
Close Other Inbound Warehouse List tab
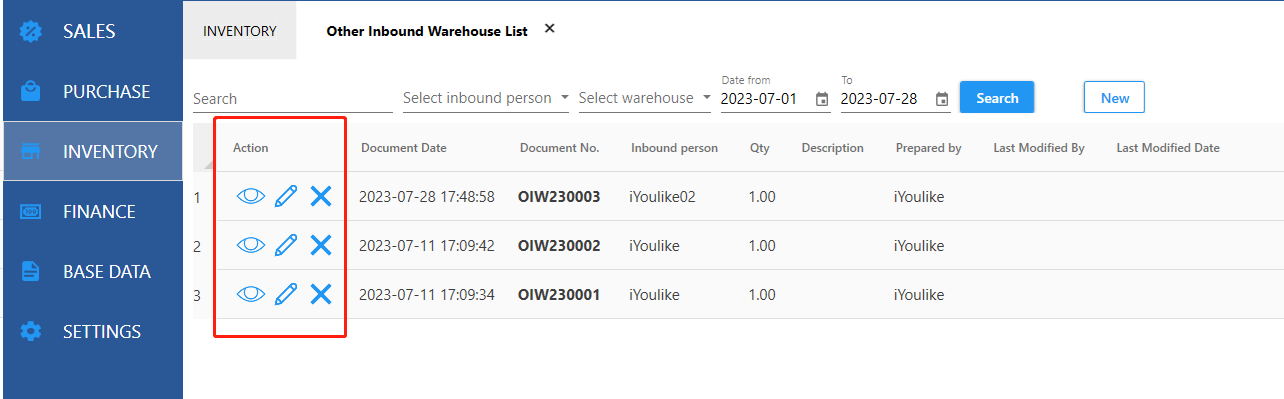pos(549,29)
